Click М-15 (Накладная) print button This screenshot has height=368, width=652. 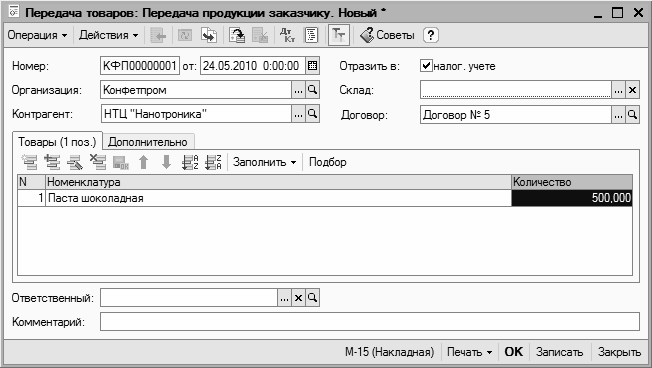click(389, 352)
